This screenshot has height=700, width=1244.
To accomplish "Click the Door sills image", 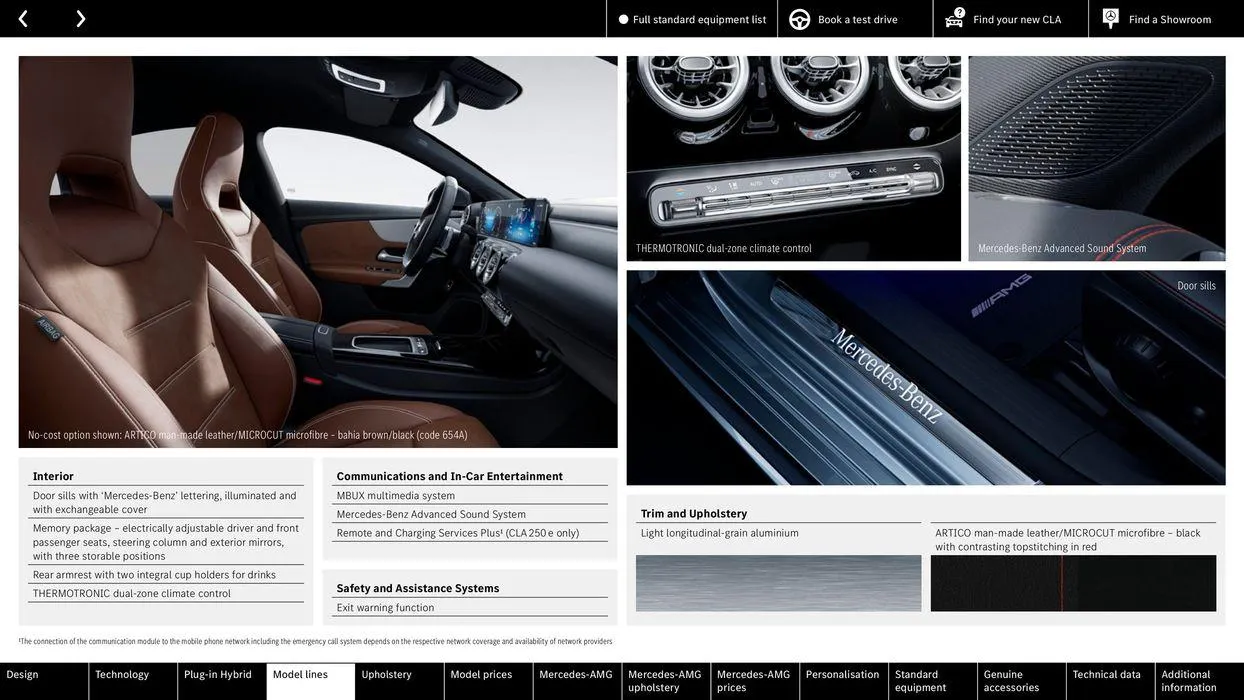I will tap(926, 378).
